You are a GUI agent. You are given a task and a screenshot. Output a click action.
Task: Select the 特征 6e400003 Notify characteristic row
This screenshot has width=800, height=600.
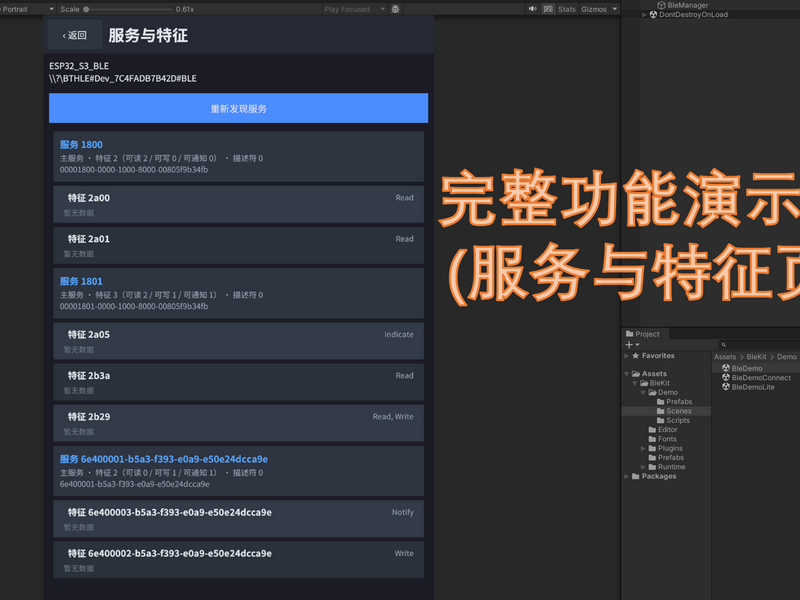click(238, 518)
